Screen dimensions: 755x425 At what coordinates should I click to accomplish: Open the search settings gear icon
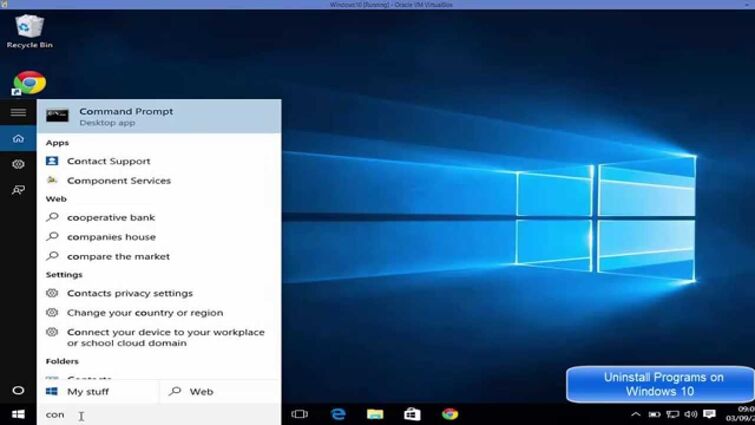(x=18, y=164)
